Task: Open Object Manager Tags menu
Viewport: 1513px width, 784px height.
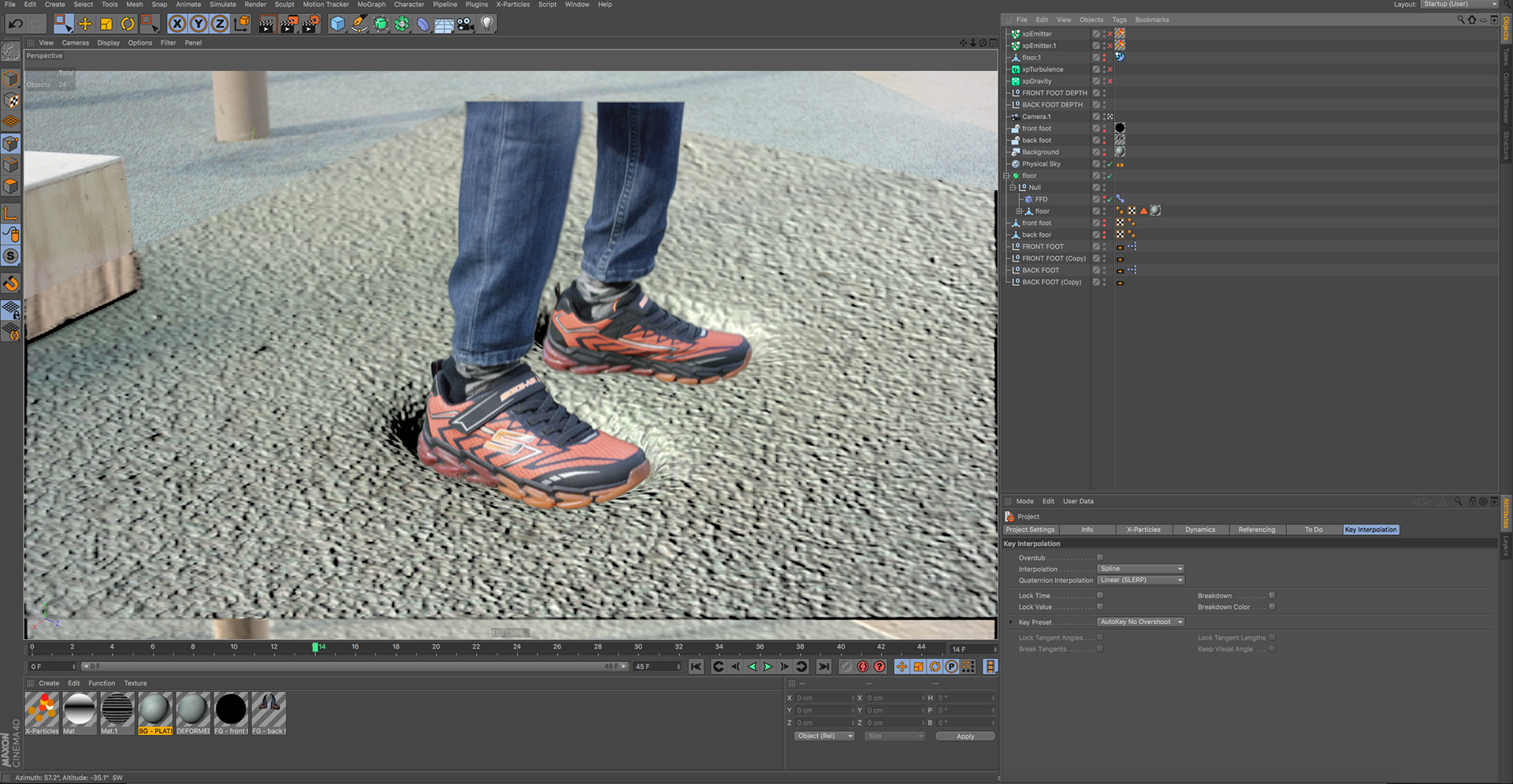Action: [x=1119, y=20]
